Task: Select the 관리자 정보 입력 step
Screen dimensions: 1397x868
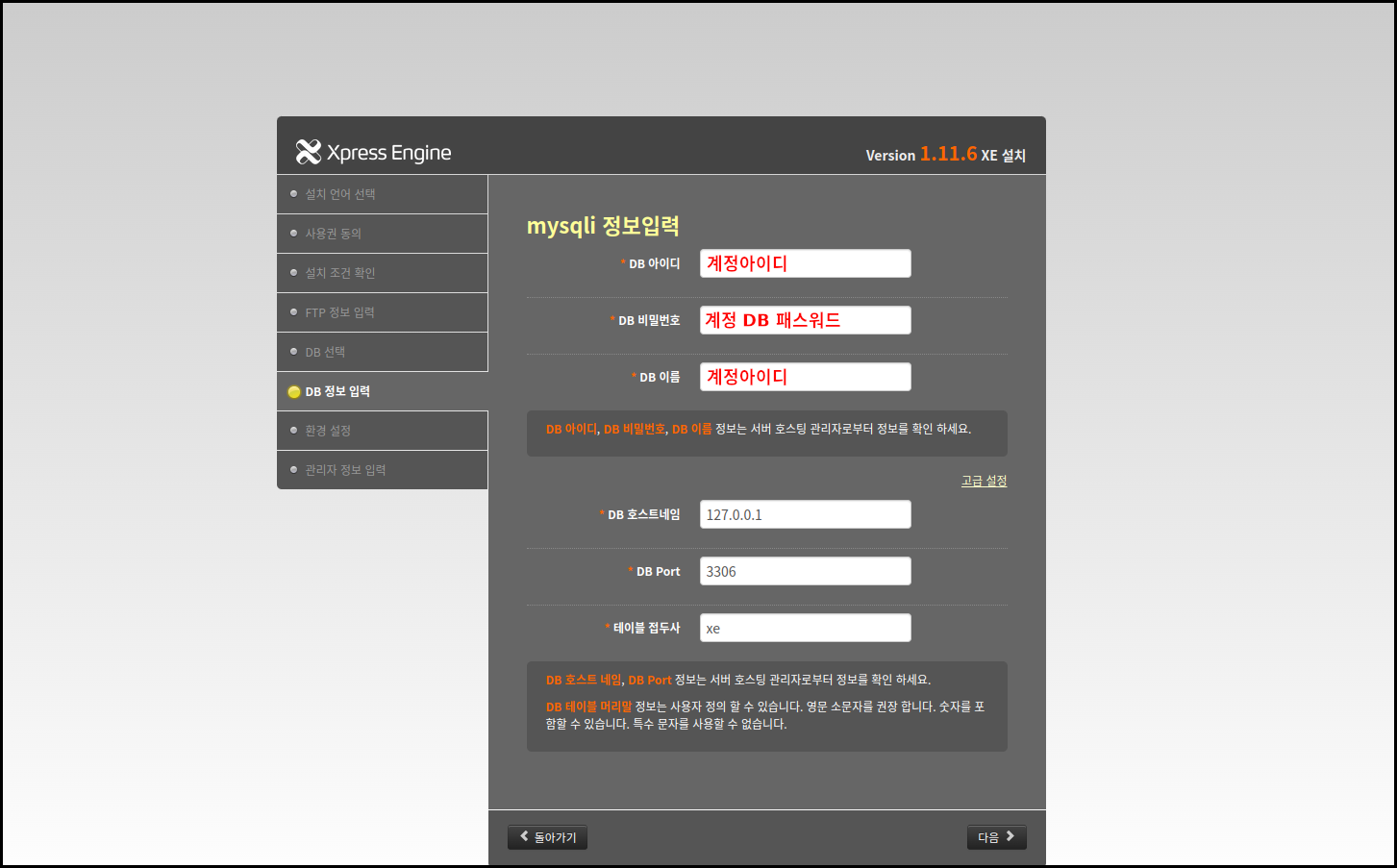Action: point(383,470)
